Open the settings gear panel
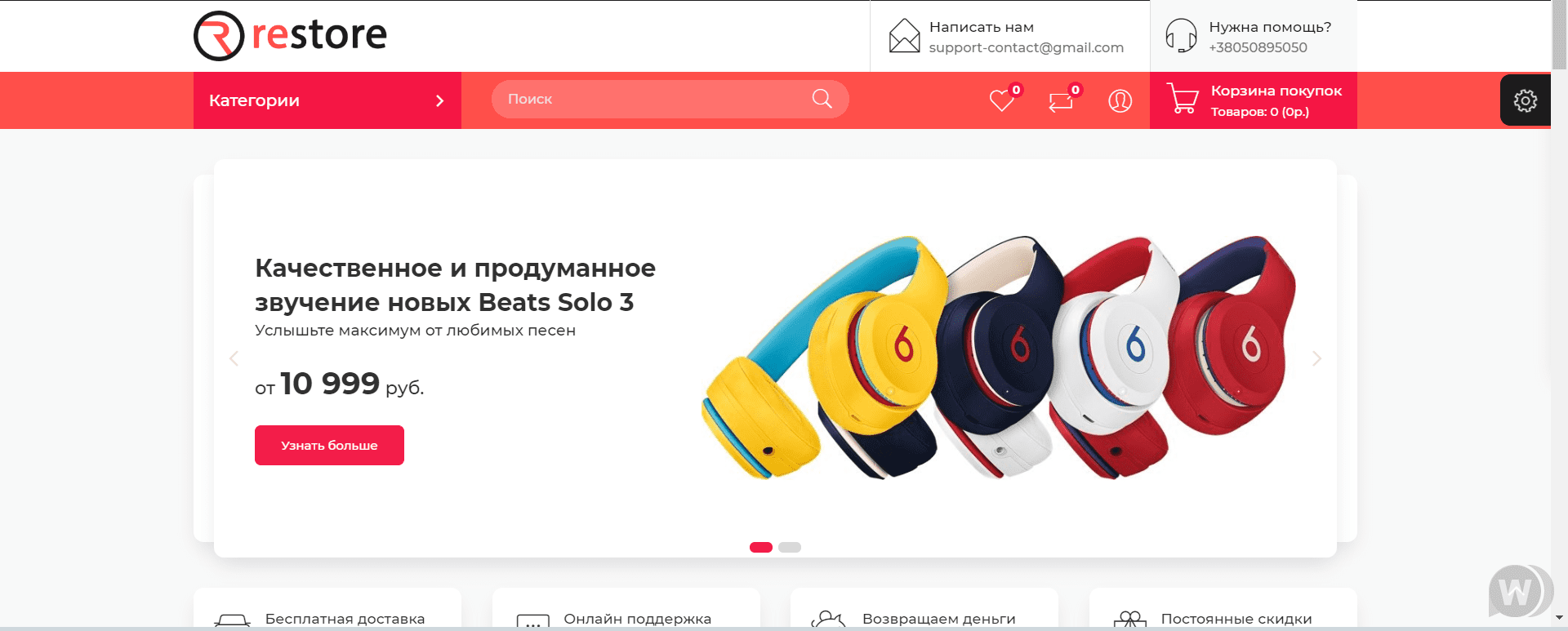Image resolution: width=1568 pixels, height=631 pixels. click(x=1526, y=100)
